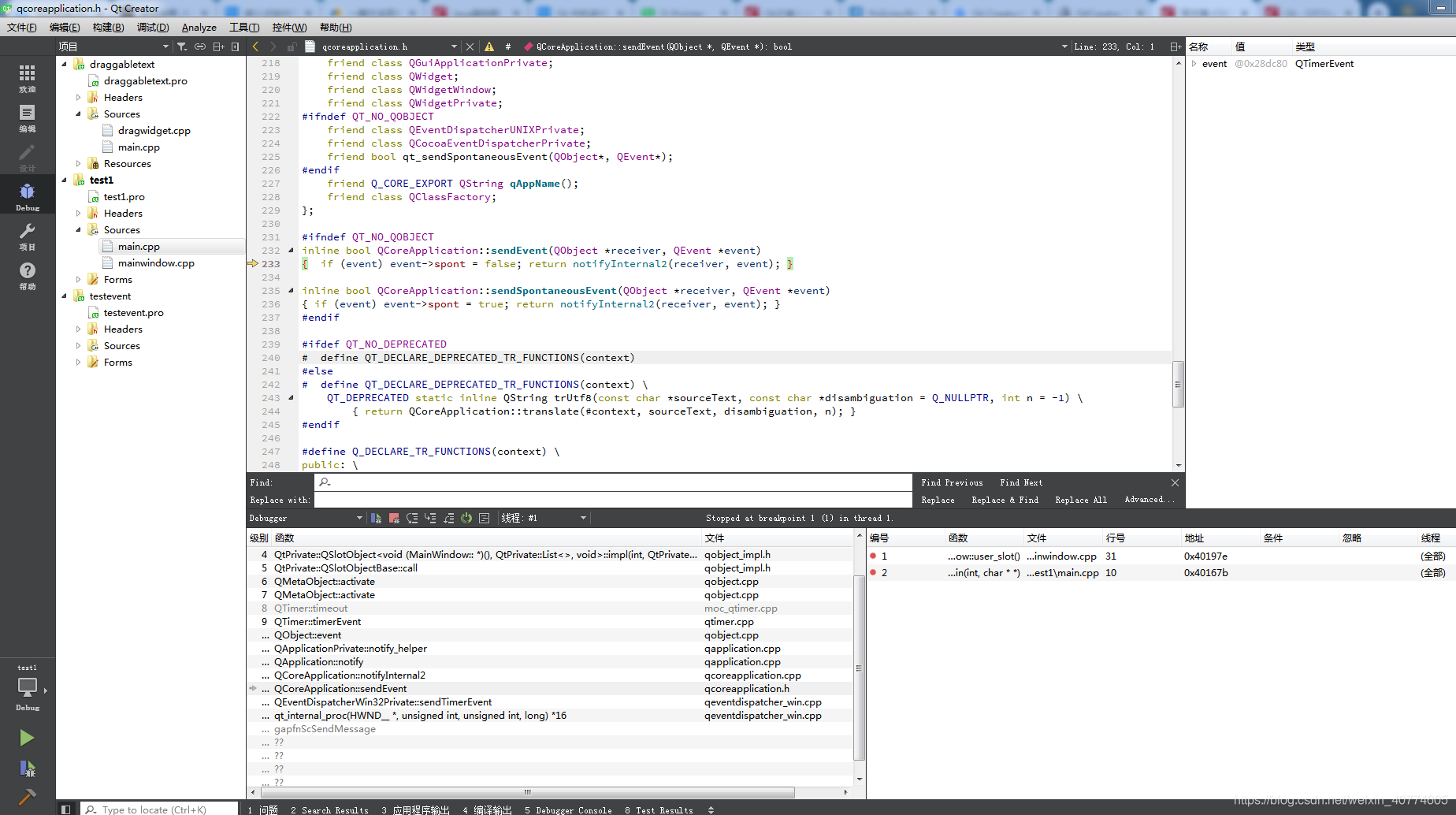Open the Debugger Console output pane
Screen dimensions: 1456x815
point(568,809)
